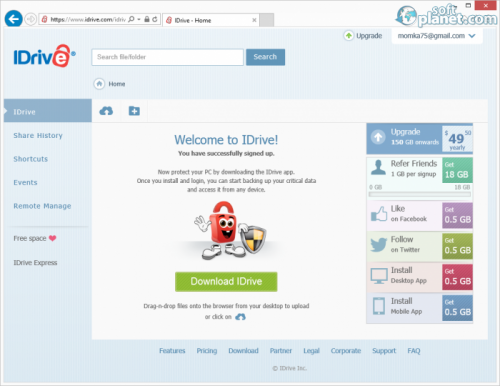Viewport: 500px width, 386px height.
Task: Open the Legal footer link
Action: click(x=311, y=351)
